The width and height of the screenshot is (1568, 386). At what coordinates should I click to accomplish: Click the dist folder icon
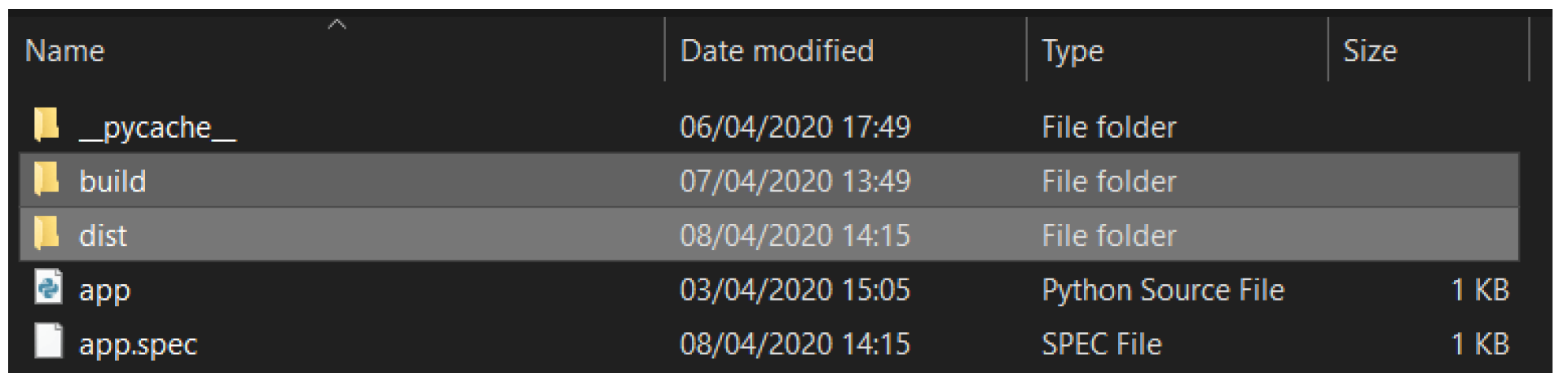click(47, 234)
